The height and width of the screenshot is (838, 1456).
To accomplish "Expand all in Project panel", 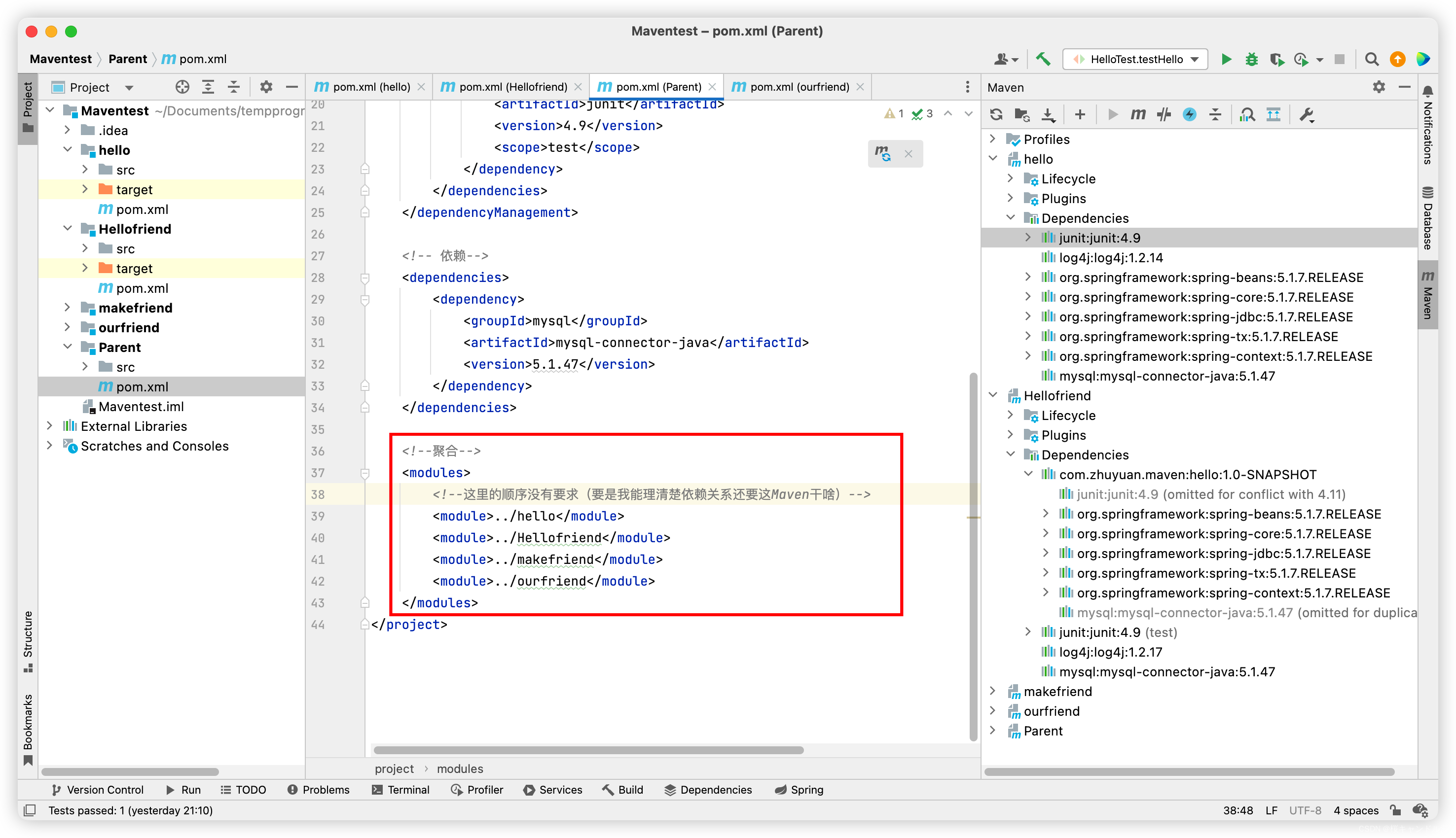I will 208,87.
